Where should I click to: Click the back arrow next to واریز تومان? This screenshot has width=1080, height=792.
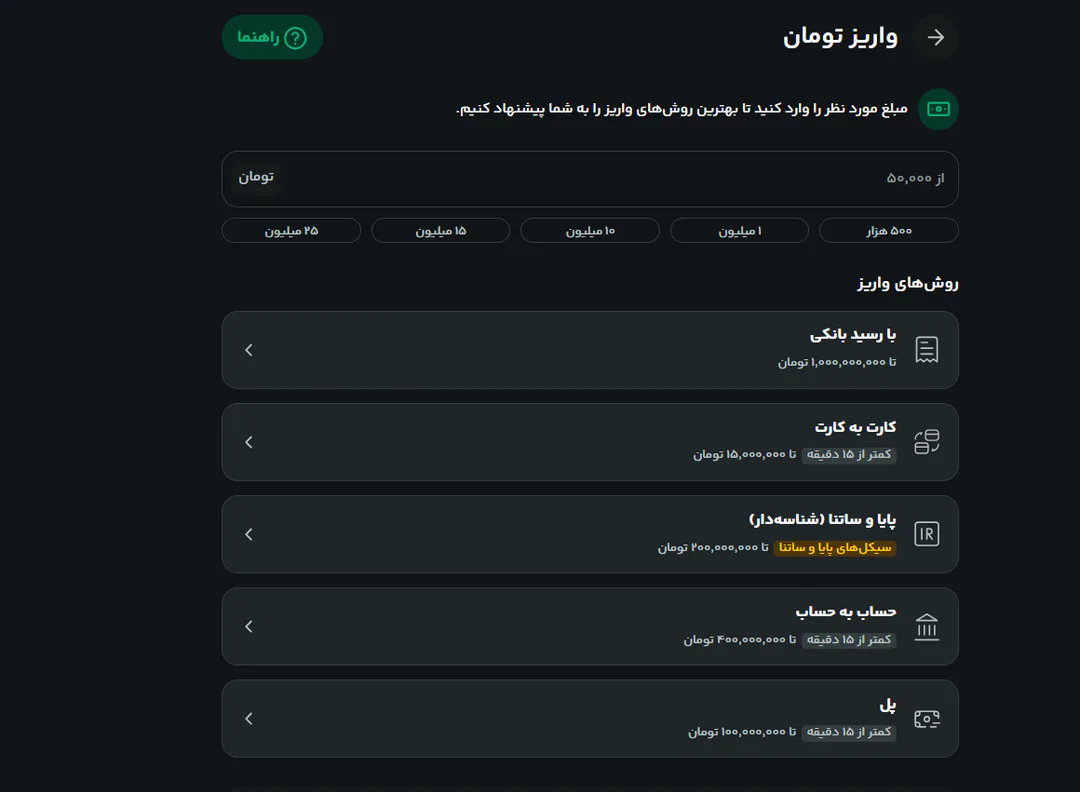pyautogui.click(x=935, y=37)
